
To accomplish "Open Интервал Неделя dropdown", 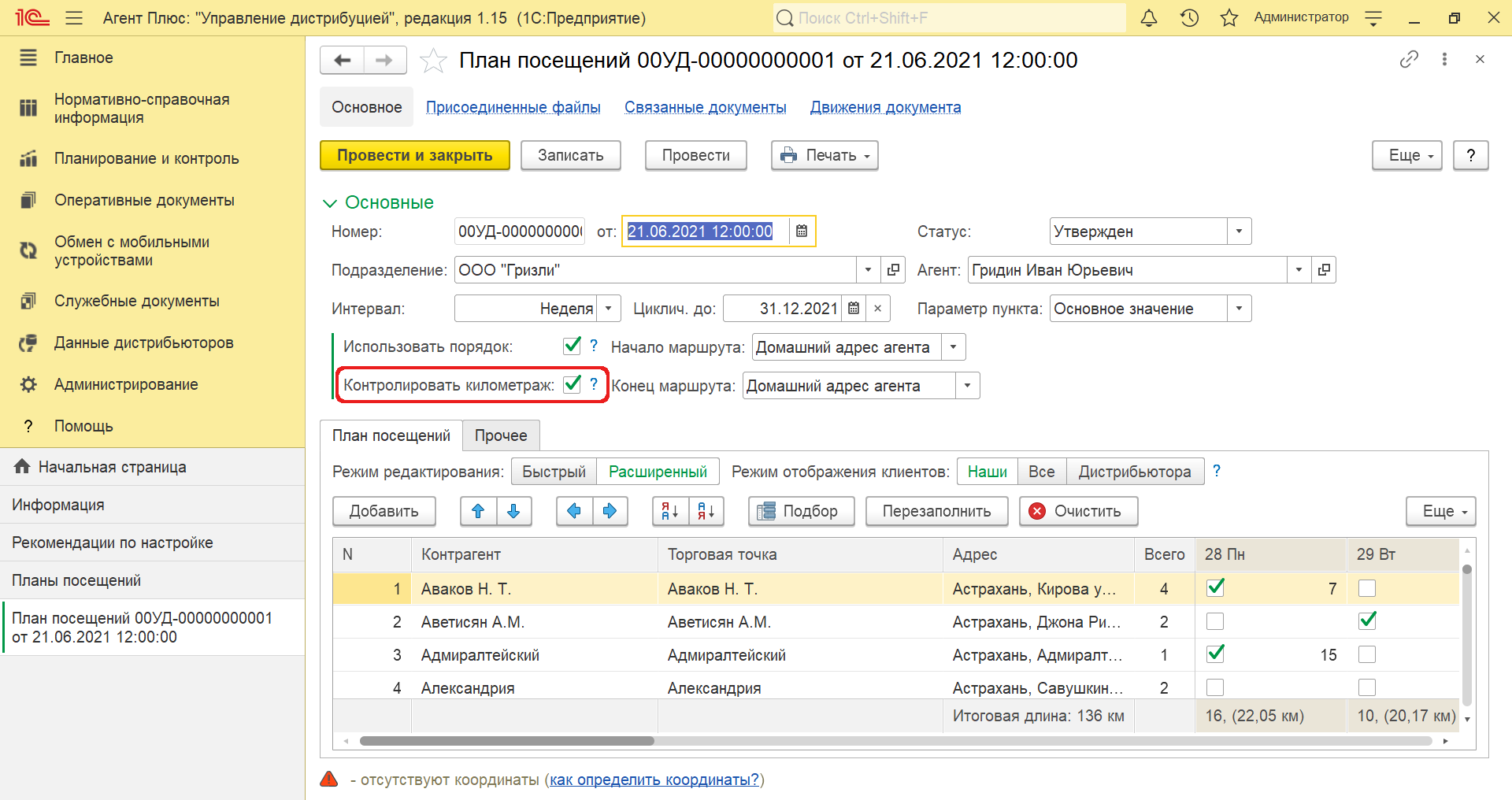I will (x=608, y=308).
